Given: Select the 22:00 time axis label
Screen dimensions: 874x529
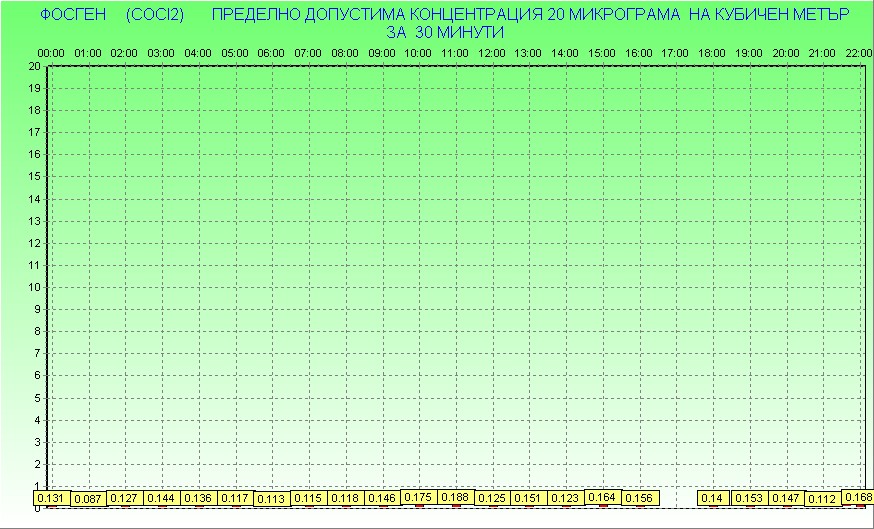Looking at the screenshot, I should pos(858,52).
